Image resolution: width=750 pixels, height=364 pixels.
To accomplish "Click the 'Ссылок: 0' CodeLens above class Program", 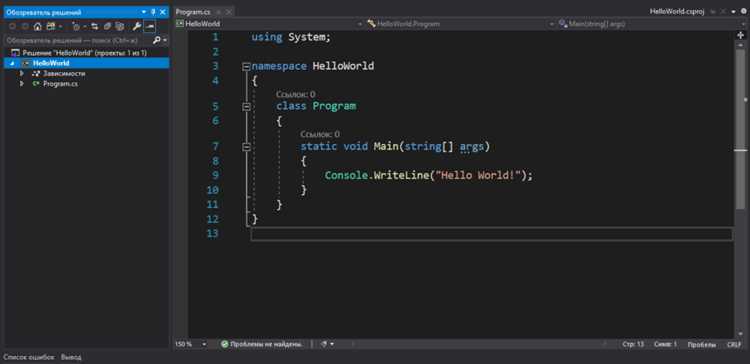I will point(296,95).
